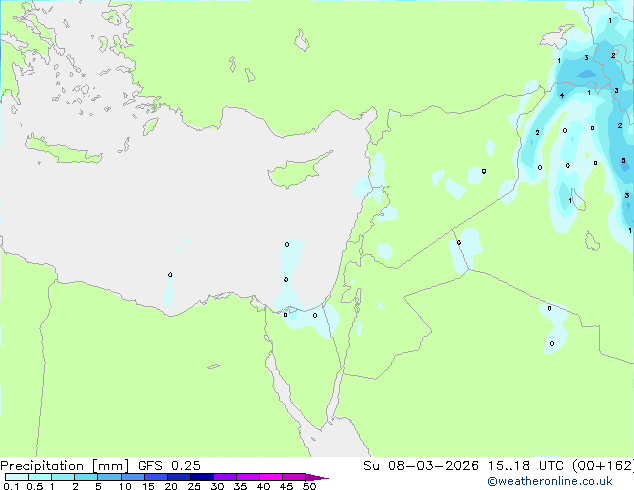Click the 1–2 mm legend swatch
Image resolution: width=634 pixels, height=490 pixels.
coord(63,477)
